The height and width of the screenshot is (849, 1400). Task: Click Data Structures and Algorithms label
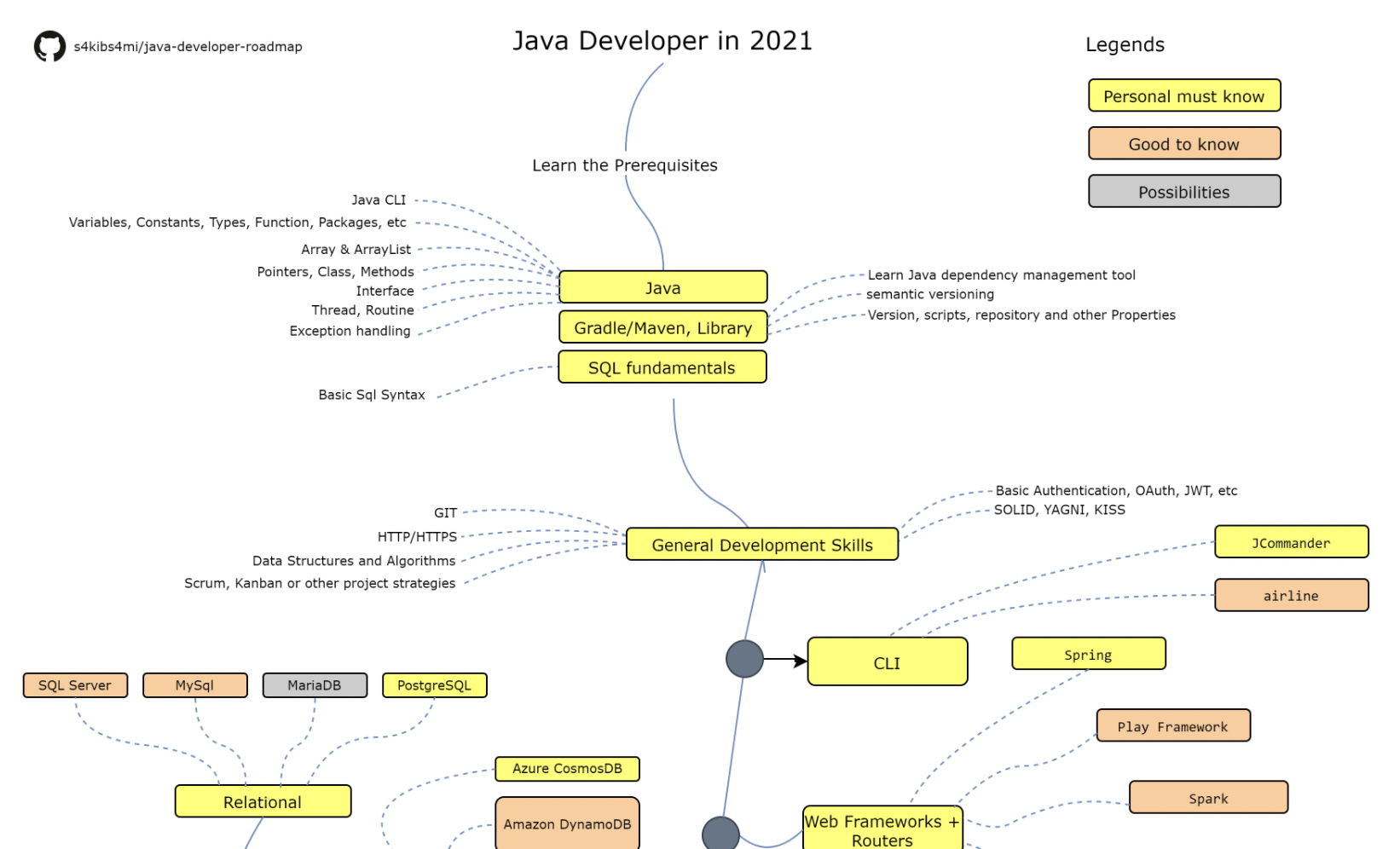(x=354, y=561)
